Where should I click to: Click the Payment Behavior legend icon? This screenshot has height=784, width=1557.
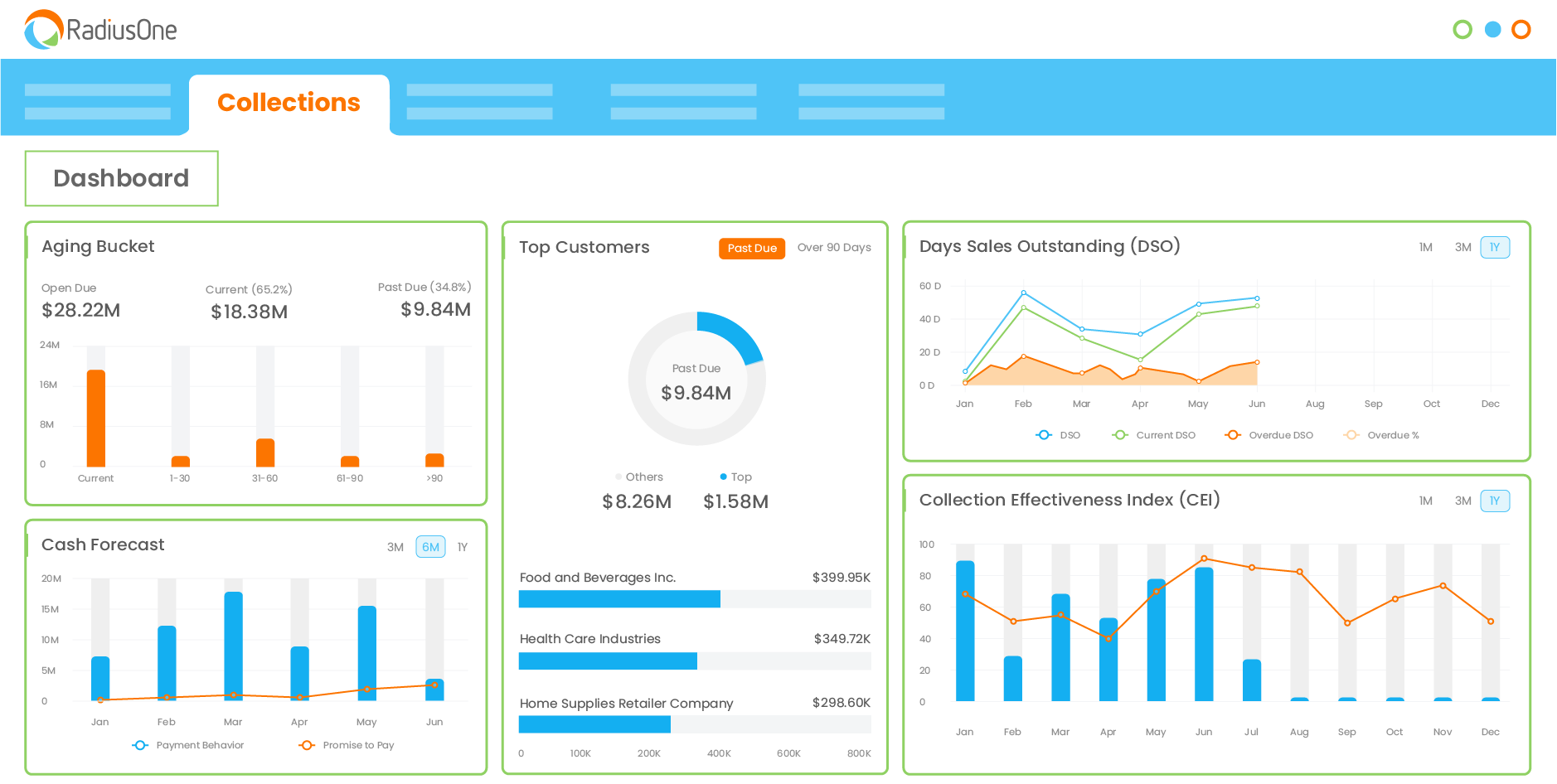(139, 745)
